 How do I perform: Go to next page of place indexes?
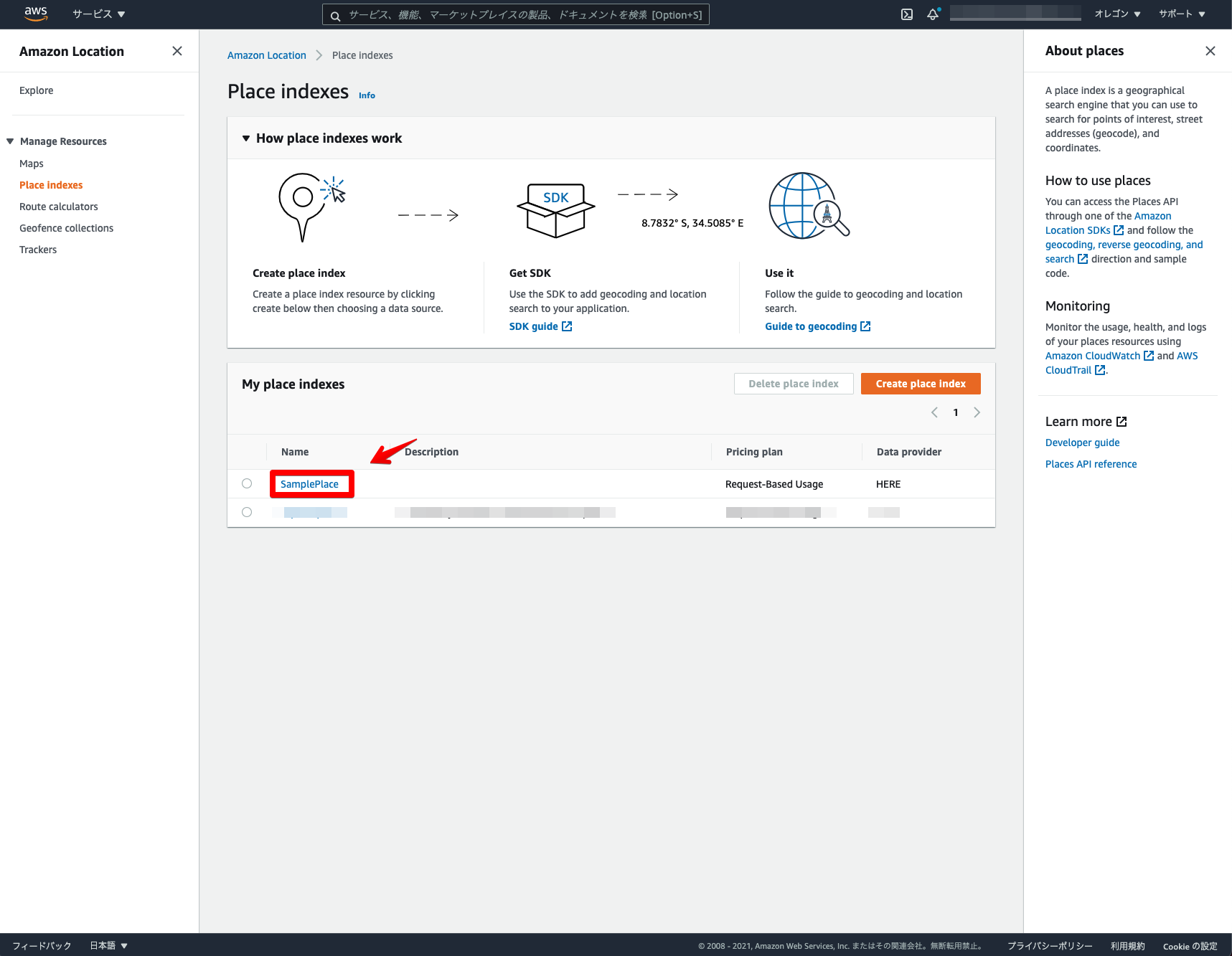pos(977,412)
